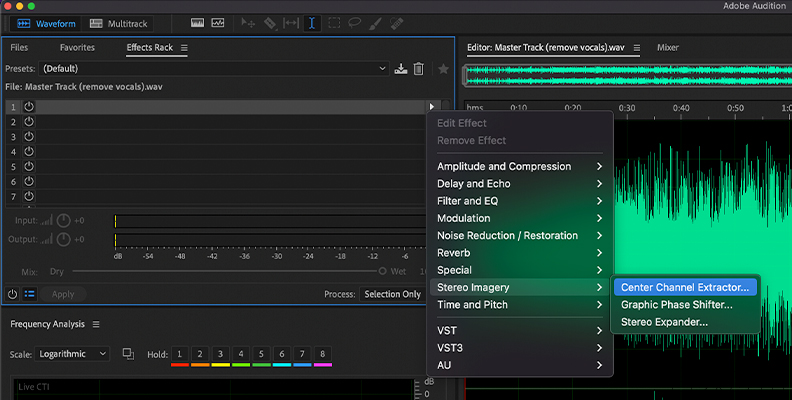Click the Dry/Wet mix slider handle

click(x=382, y=271)
